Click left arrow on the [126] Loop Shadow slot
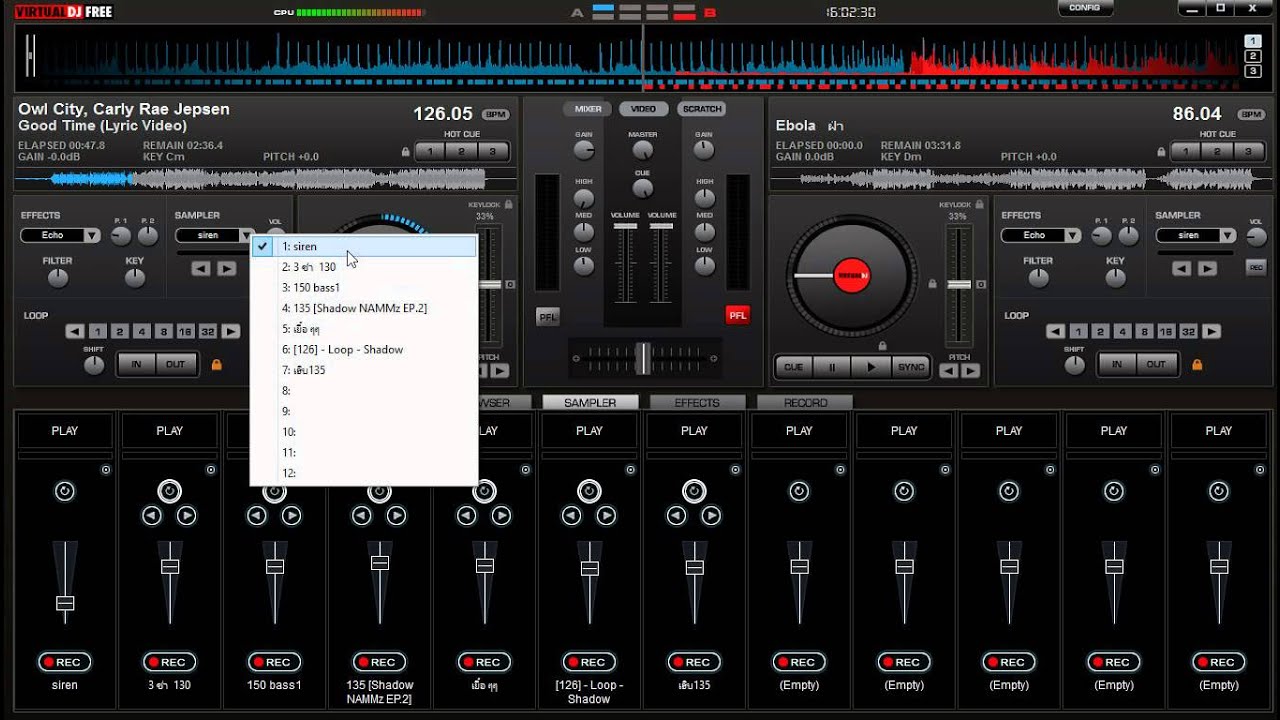The width and height of the screenshot is (1280, 720). pos(572,516)
